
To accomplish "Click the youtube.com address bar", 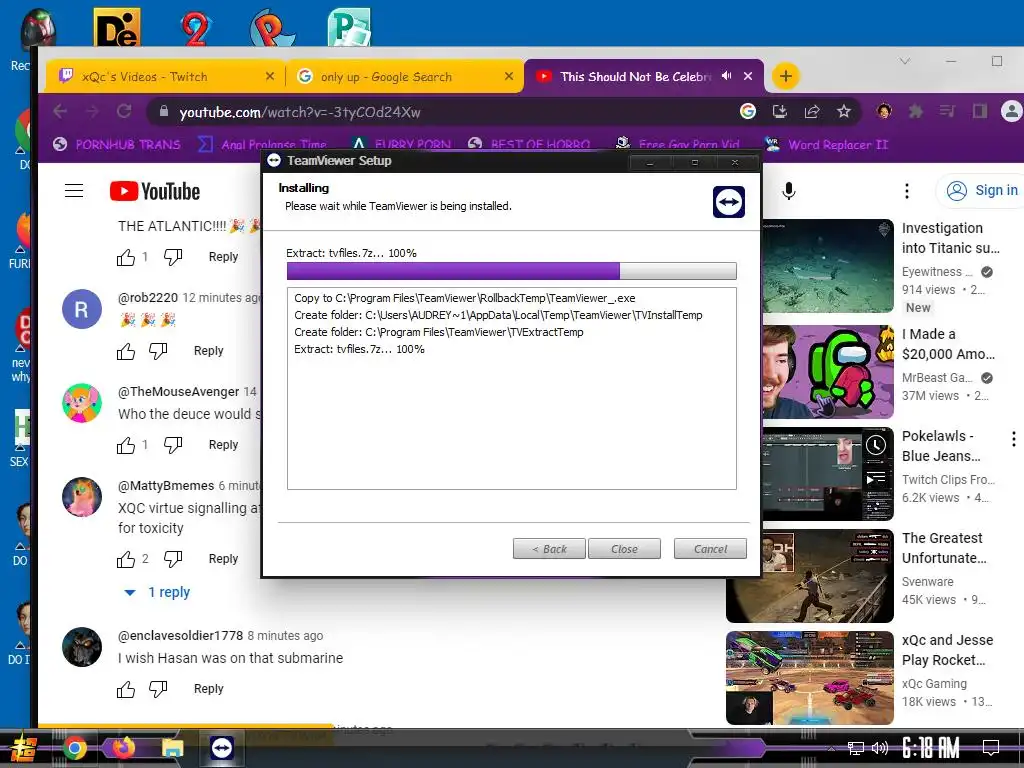I will point(444,112).
